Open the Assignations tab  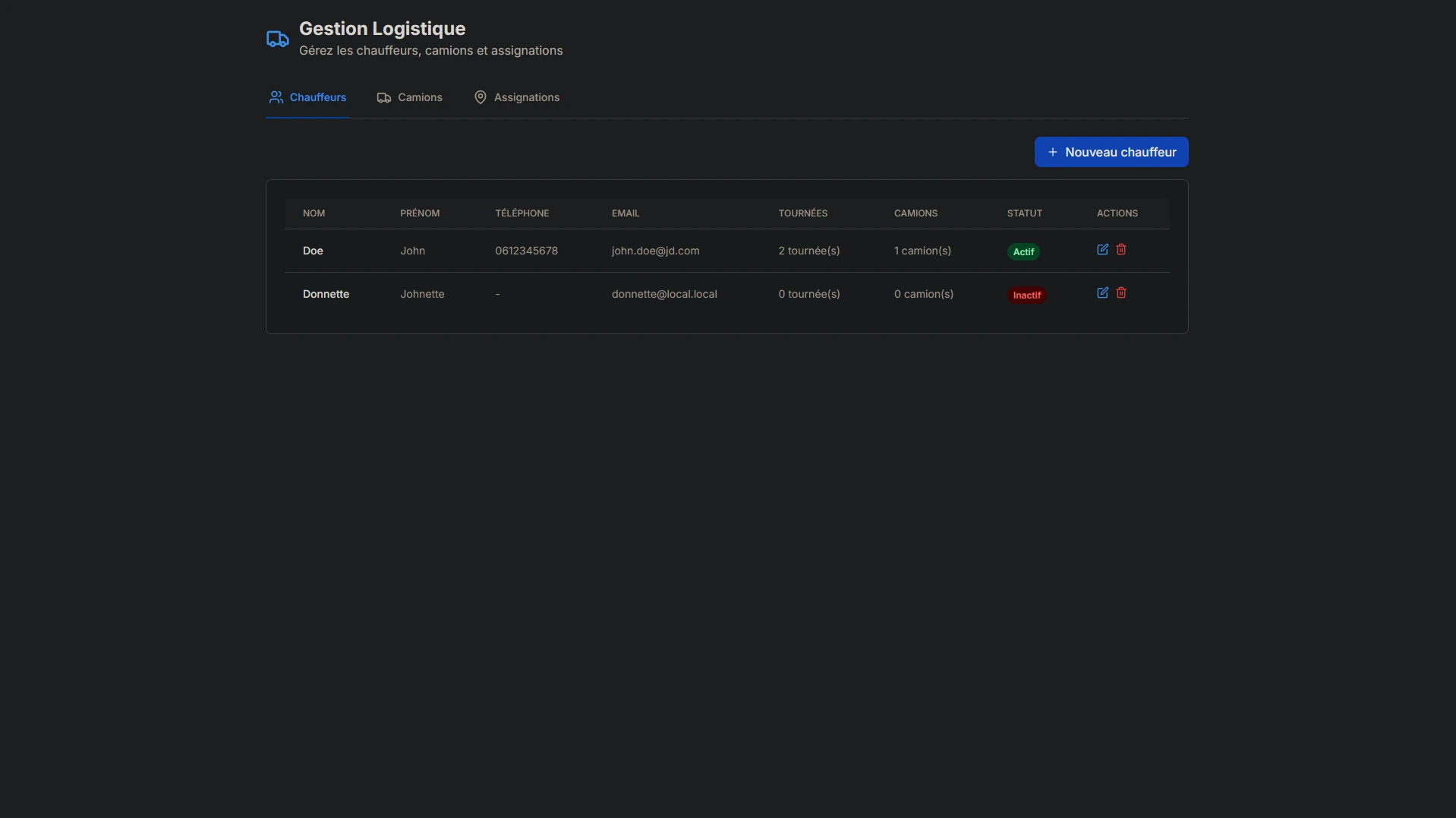point(517,97)
